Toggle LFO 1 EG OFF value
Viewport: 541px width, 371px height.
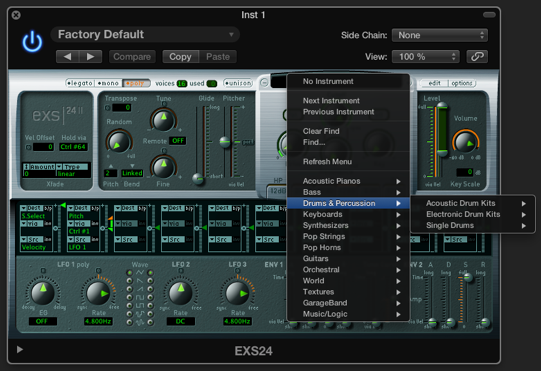point(42,321)
